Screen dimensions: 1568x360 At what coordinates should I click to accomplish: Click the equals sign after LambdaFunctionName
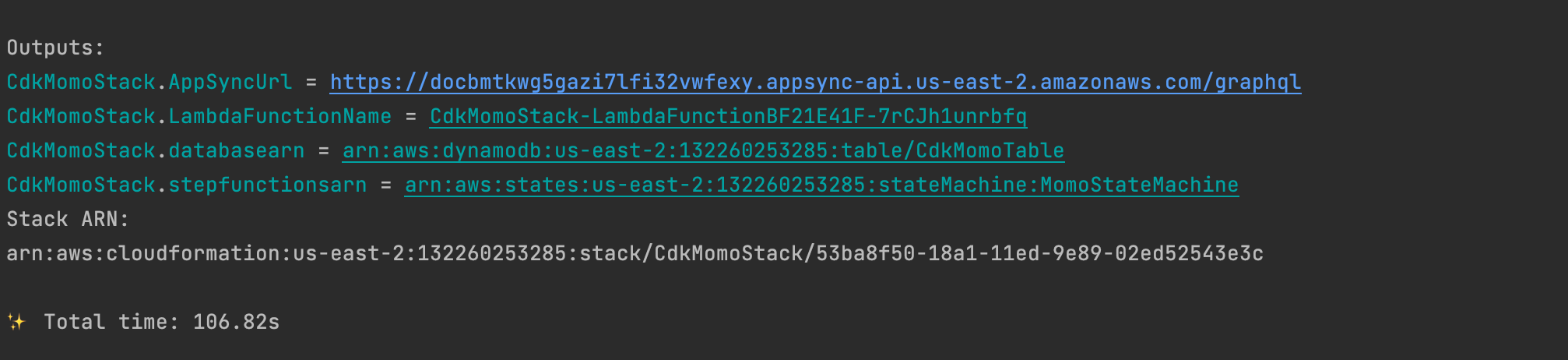[411, 117]
